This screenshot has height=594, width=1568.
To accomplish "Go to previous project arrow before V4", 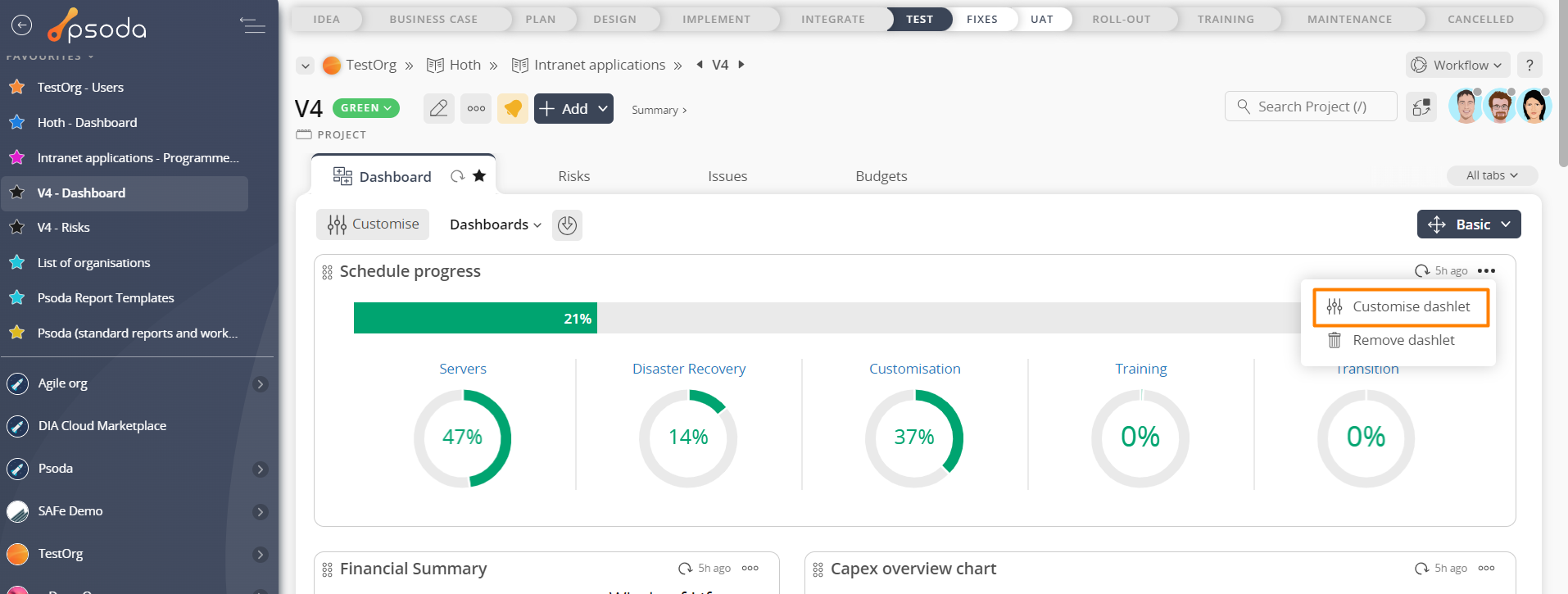I will [700, 65].
